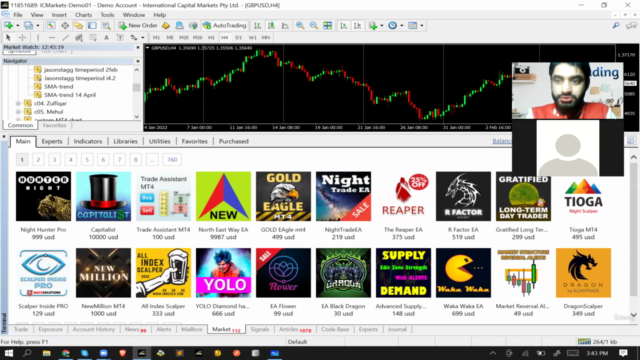Toggle the Navigator folder-star icon
The image size is (640, 360).
78,25
